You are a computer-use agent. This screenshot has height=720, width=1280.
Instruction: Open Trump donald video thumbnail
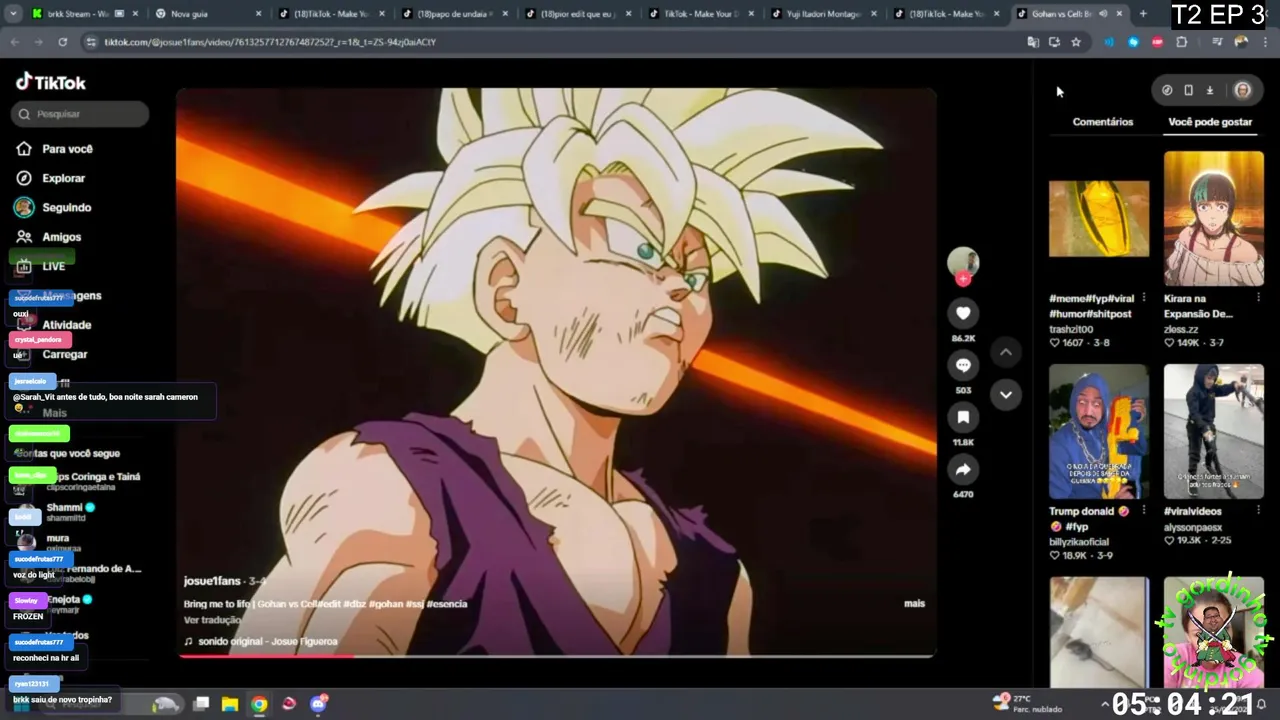[1098, 431]
